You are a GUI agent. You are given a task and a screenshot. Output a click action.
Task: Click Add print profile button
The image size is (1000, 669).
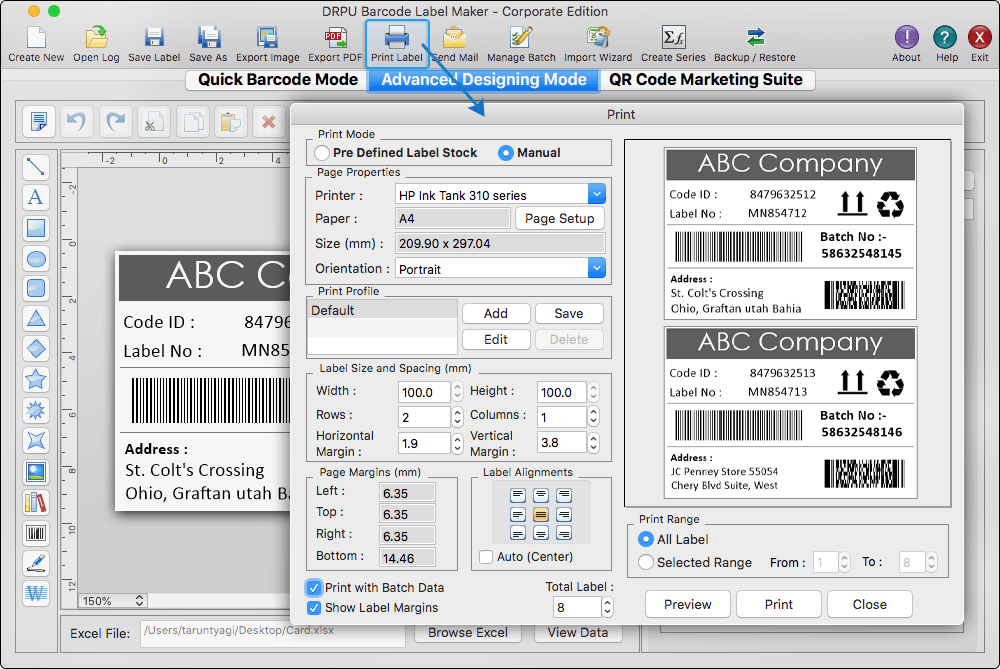(x=496, y=313)
